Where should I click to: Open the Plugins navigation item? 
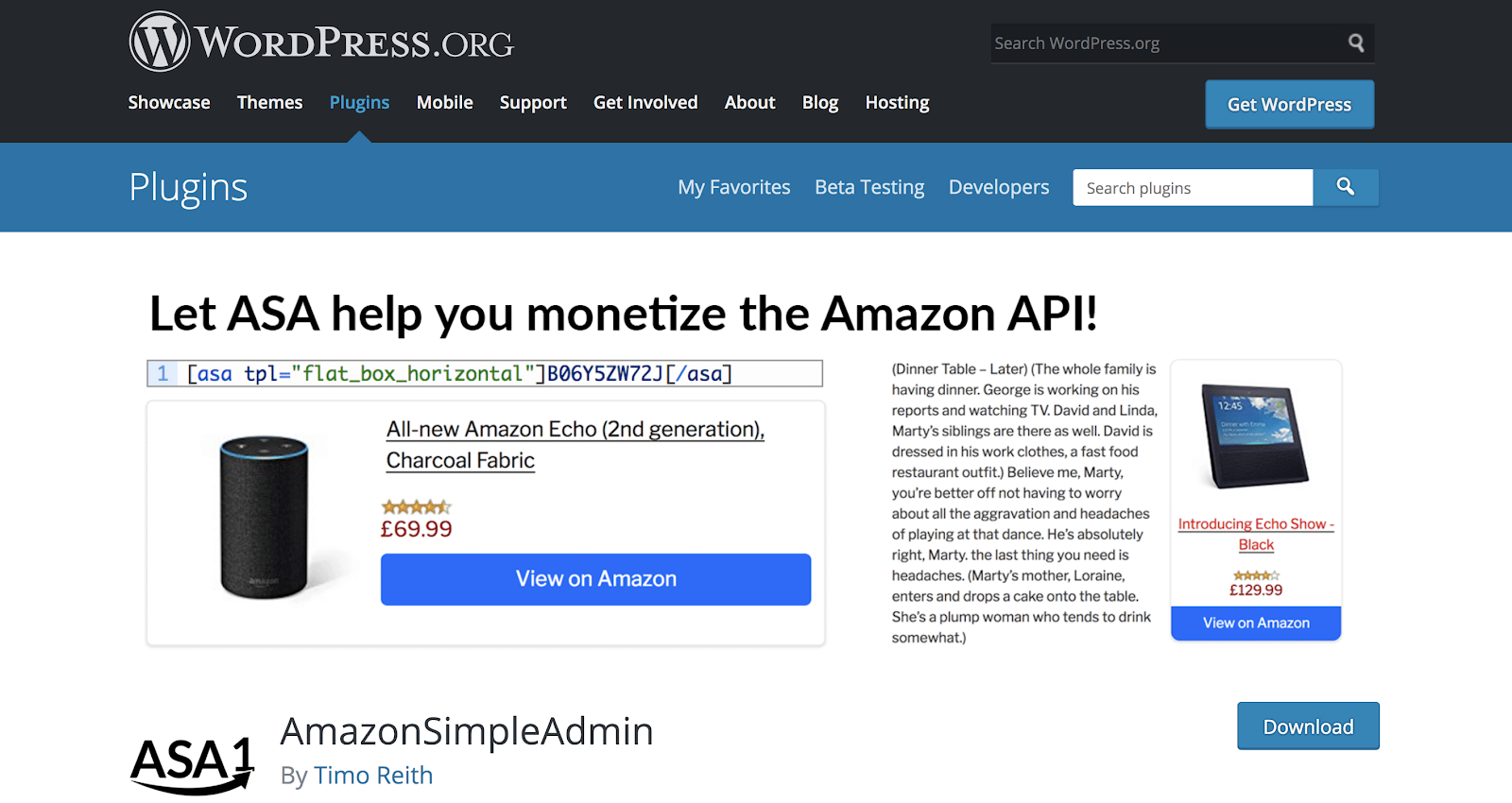coord(359,102)
